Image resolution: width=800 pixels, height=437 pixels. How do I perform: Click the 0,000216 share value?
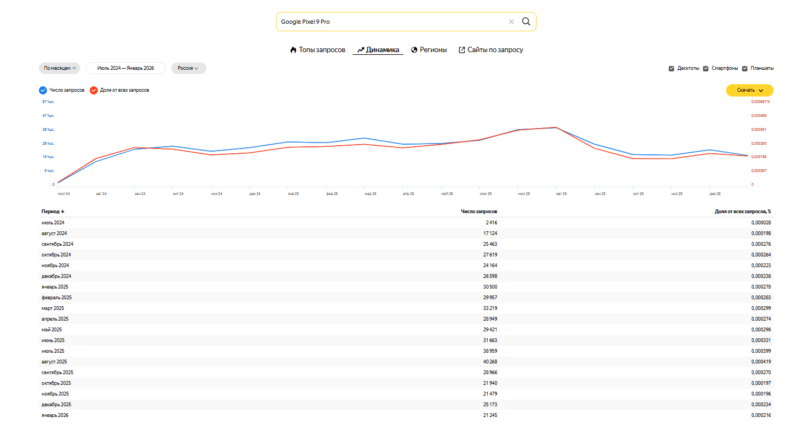click(x=761, y=416)
